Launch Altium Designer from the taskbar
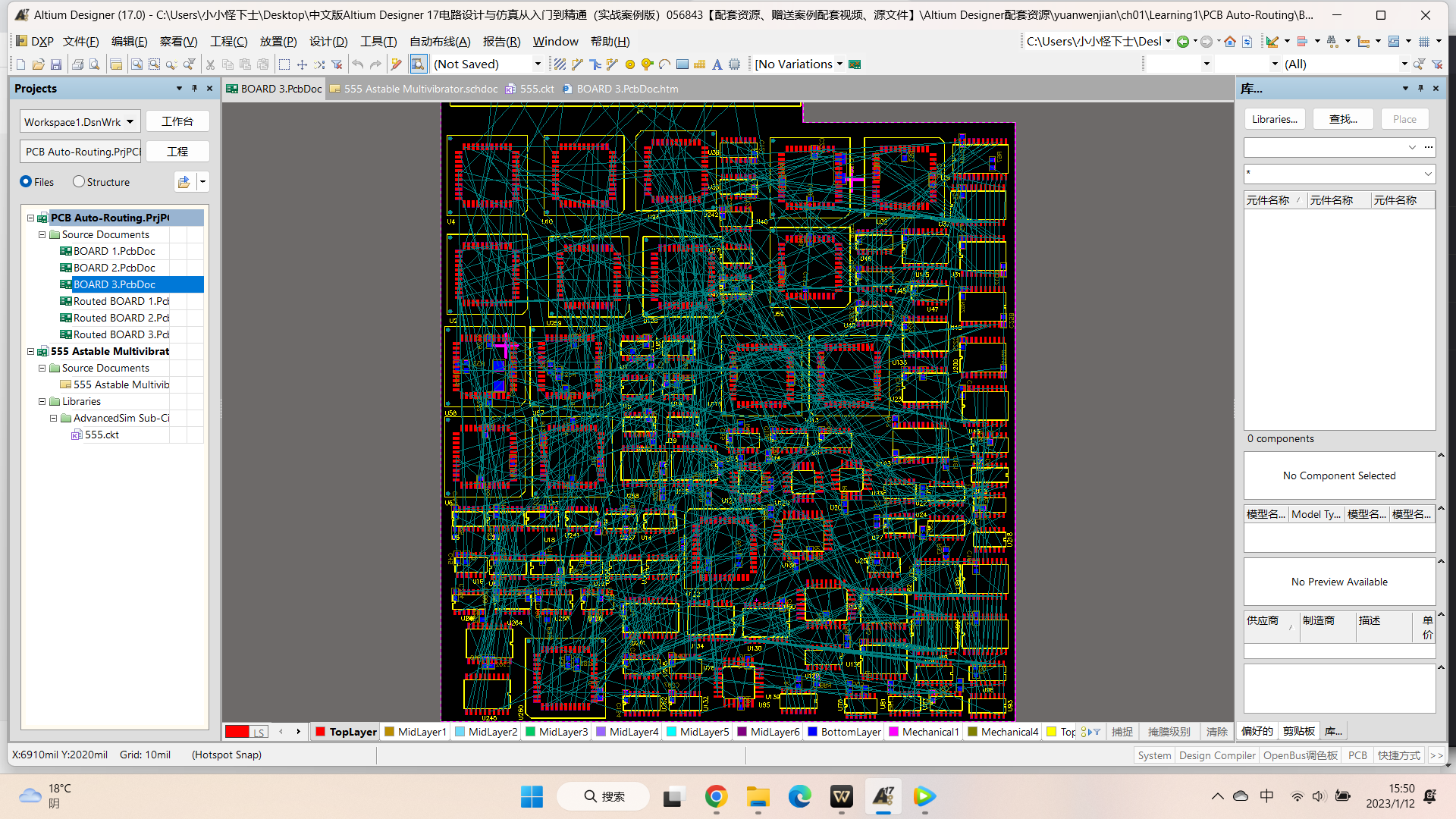The height and width of the screenshot is (819, 1456). pos(882,796)
